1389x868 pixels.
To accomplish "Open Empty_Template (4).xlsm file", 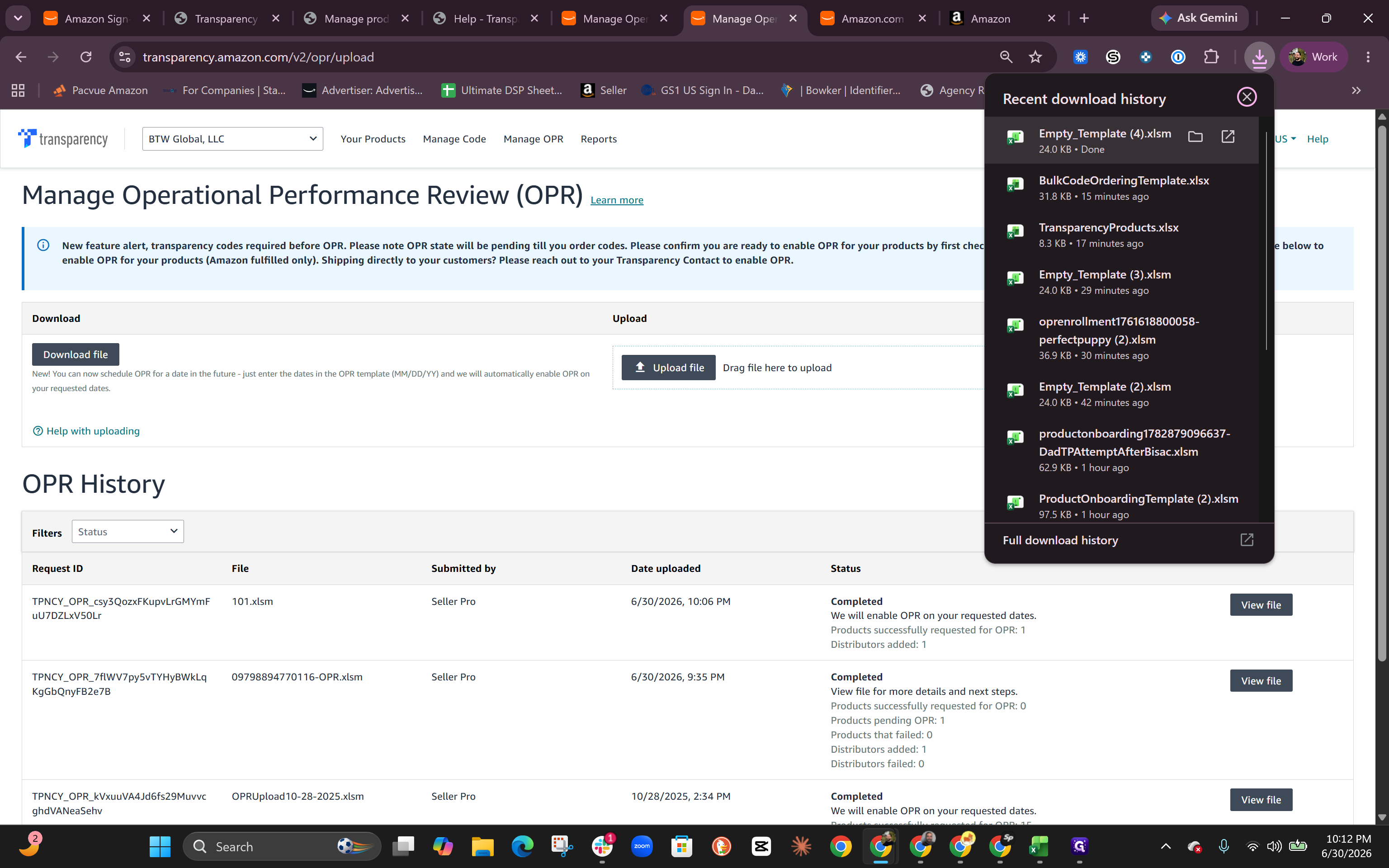I will click(x=1228, y=137).
